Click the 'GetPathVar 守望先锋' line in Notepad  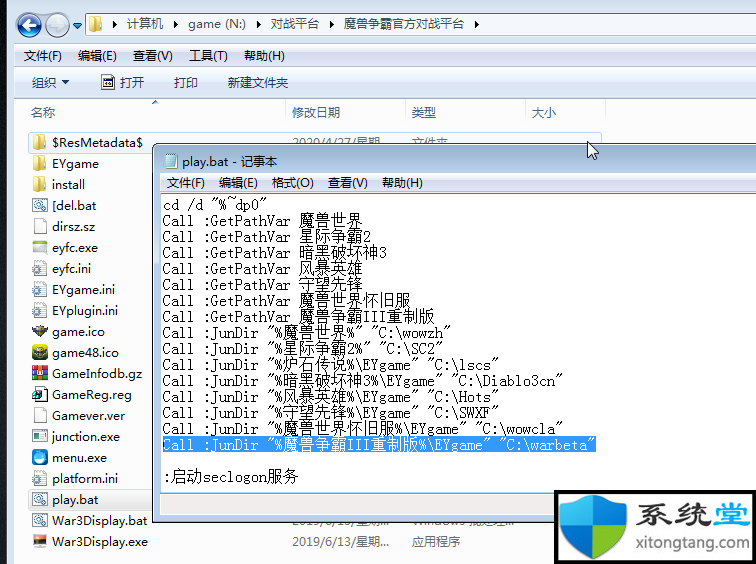(x=262, y=285)
